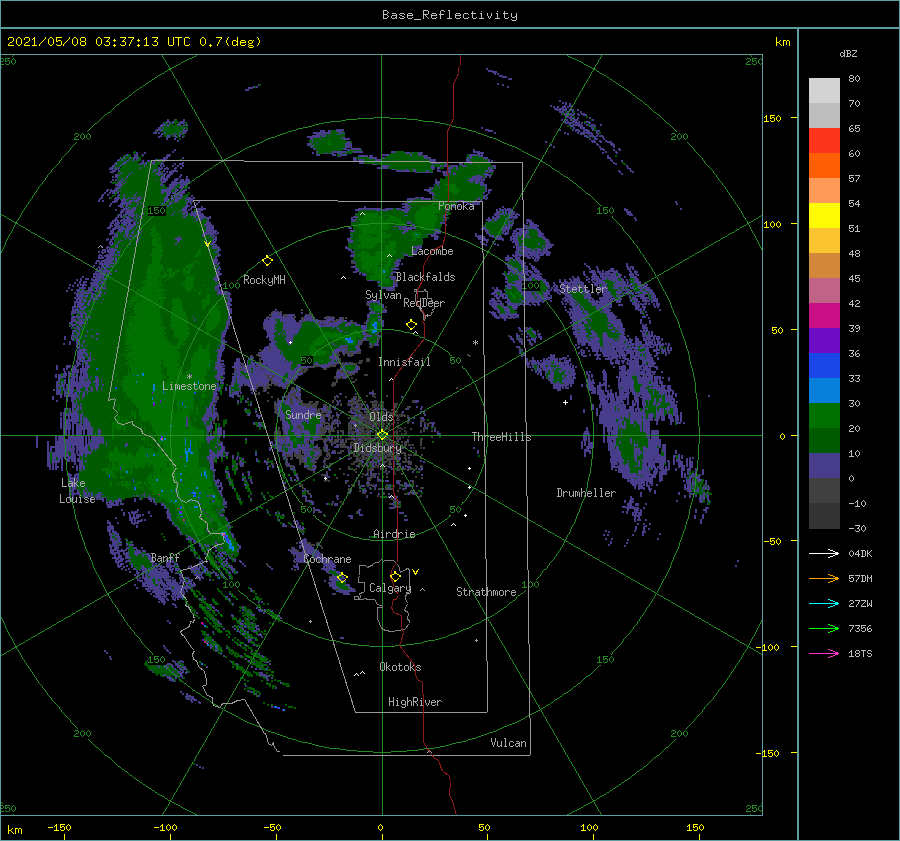Select the Okotoks label
Image resolution: width=900 pixels, height=841 pixels.
click(x=401, y=667)
